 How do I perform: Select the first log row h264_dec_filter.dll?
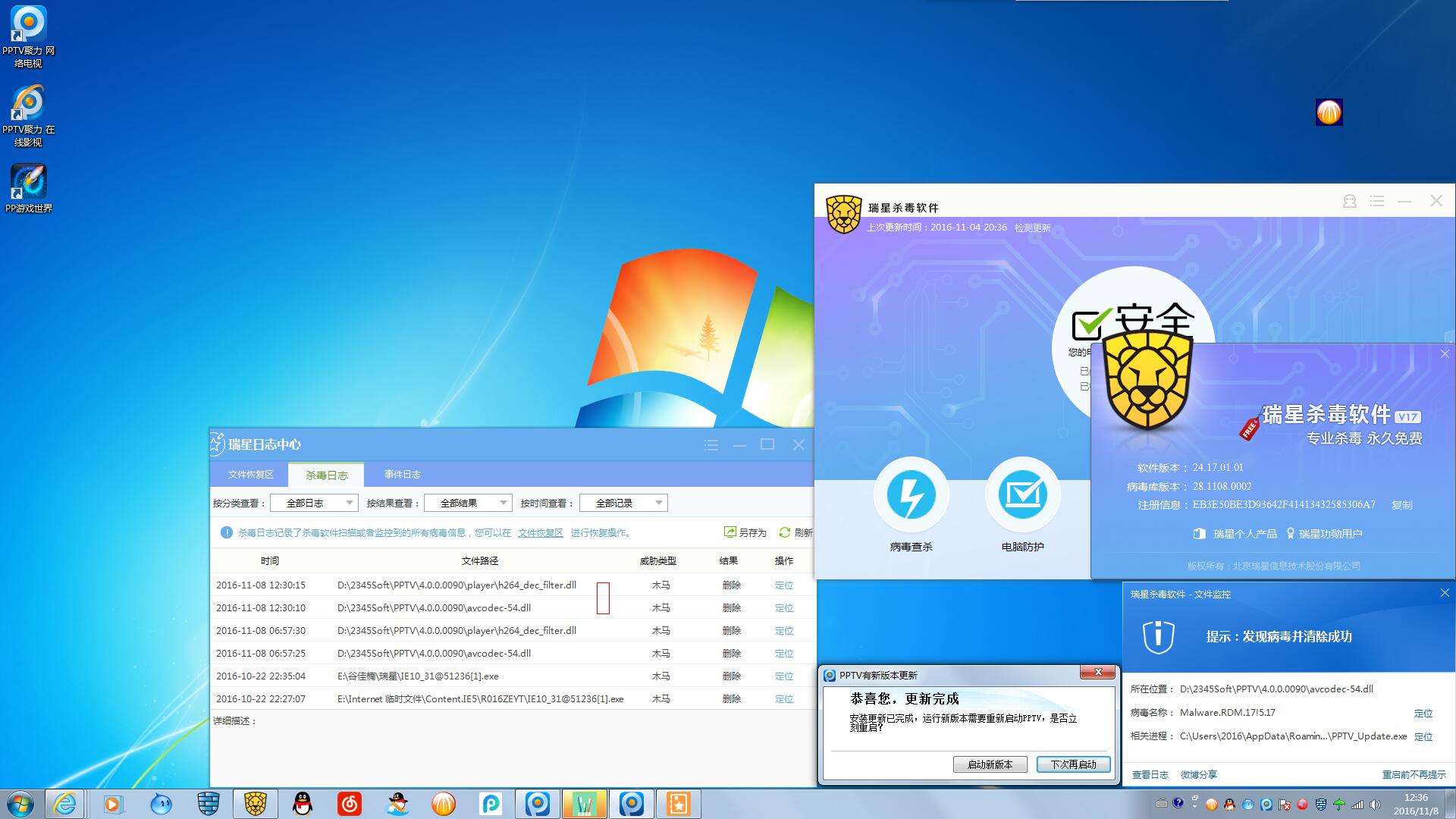tap(457, 585)
